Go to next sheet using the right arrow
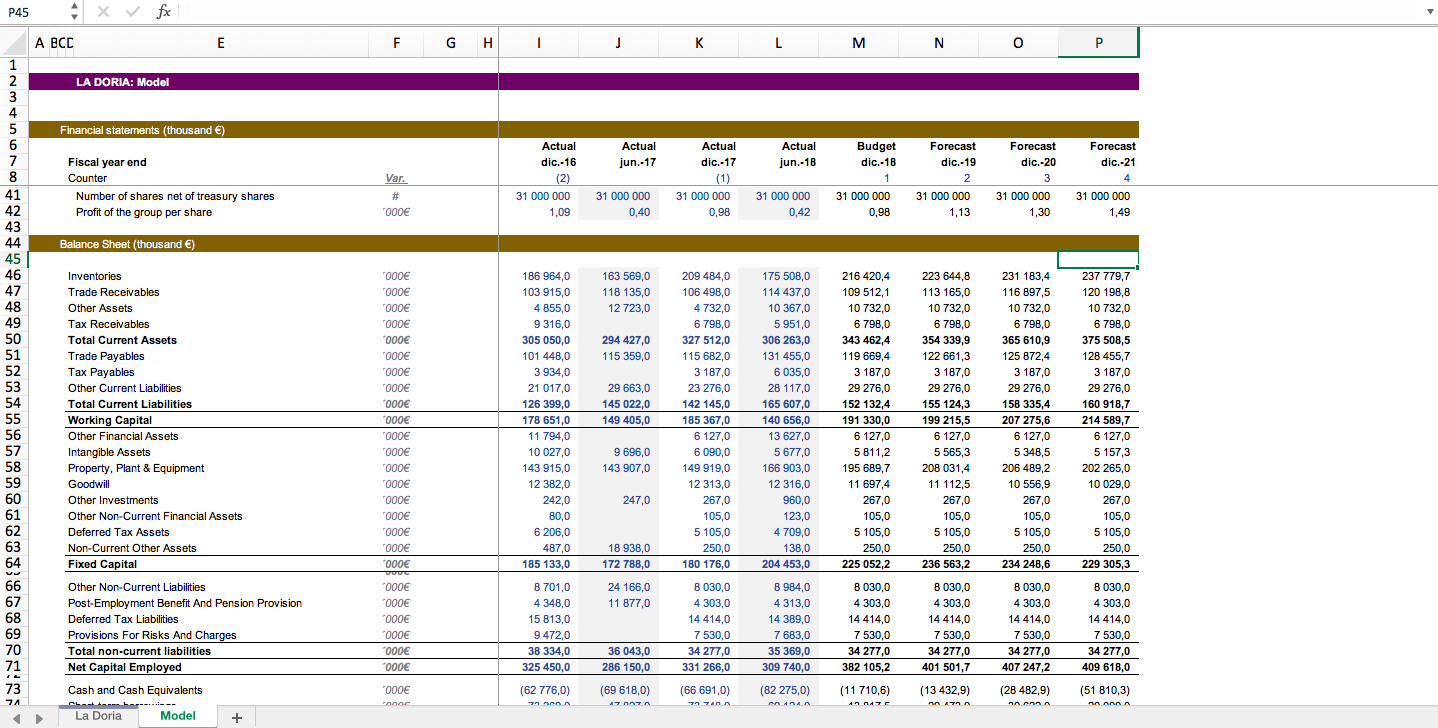The image size is (1438, 728). point(39,717)
